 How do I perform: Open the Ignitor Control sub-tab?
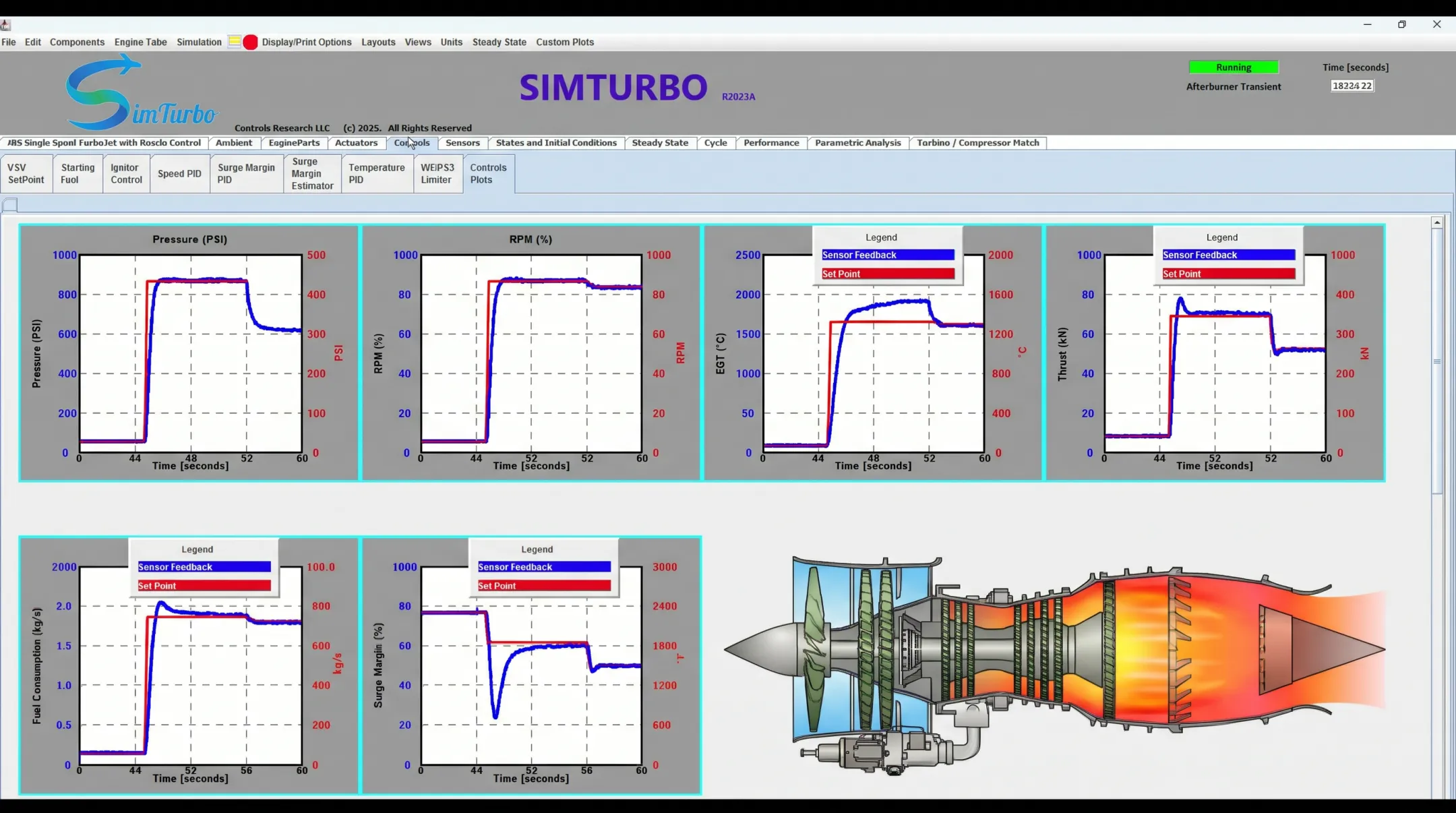coord(126,174)
